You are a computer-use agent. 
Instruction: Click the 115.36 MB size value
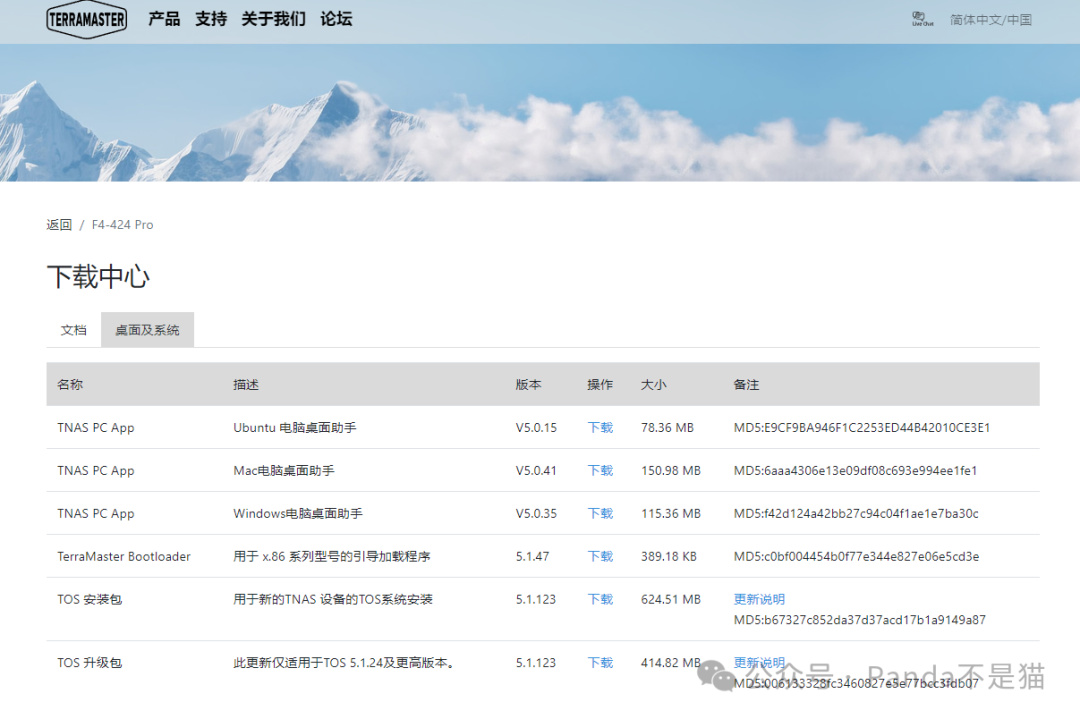tap(671, 513)
